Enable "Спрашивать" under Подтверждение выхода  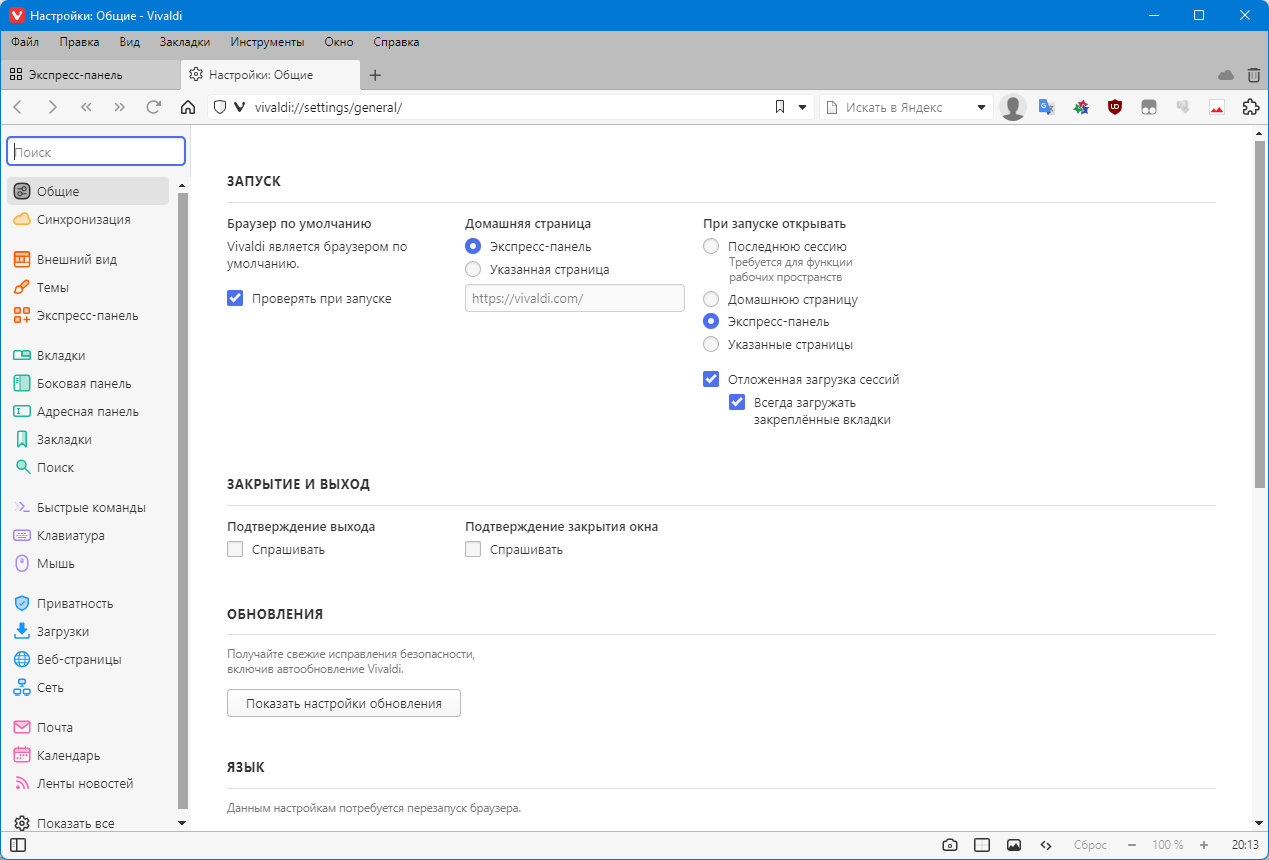[x=236, y=549]
